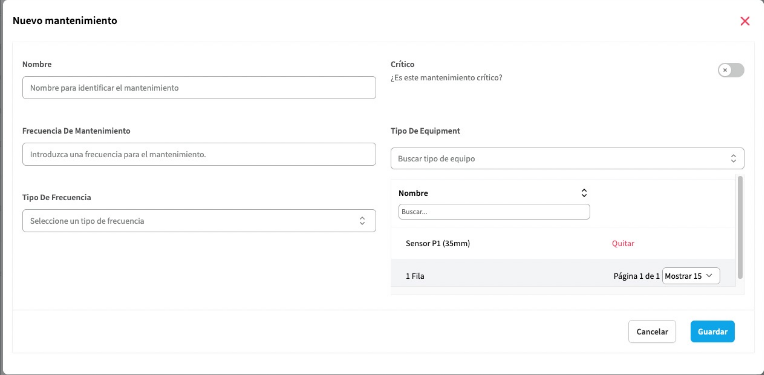Viewport: 764px width, 375px height.
Task: Click the Cancelar button
Action: click(x=652, y=332)
